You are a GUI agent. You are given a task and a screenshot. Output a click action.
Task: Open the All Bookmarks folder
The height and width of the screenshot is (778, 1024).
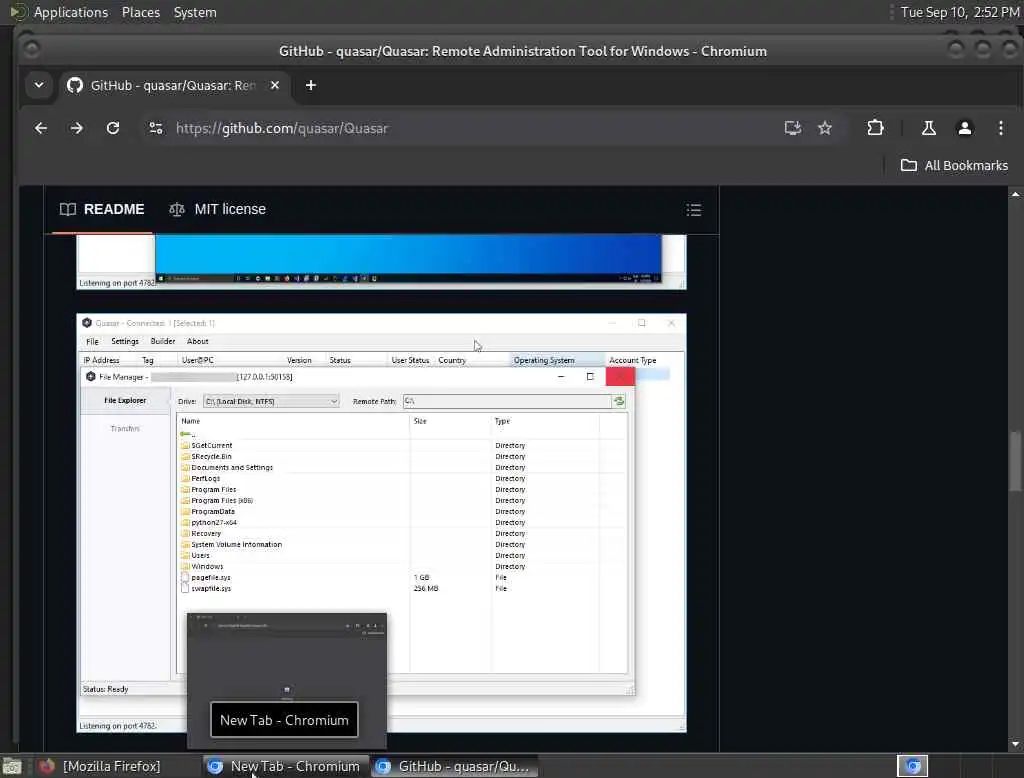coord(954,165)
